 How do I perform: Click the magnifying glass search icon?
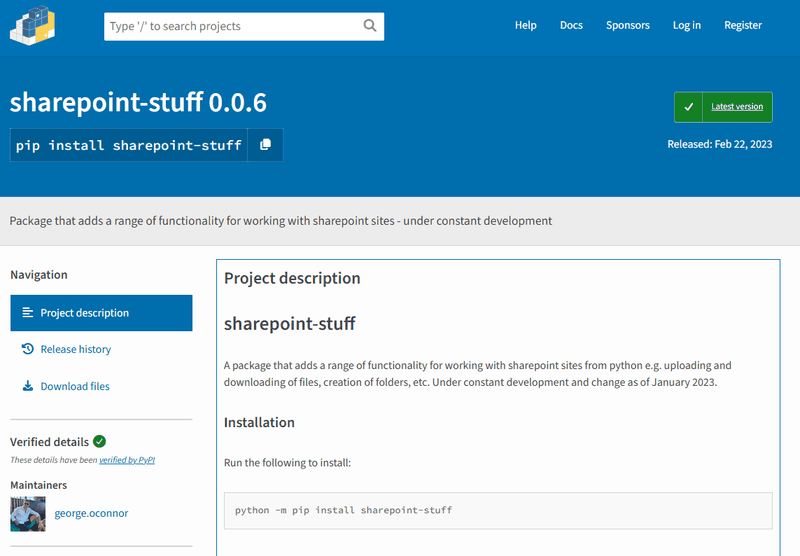pyautogui.click(x=370, y=26)
